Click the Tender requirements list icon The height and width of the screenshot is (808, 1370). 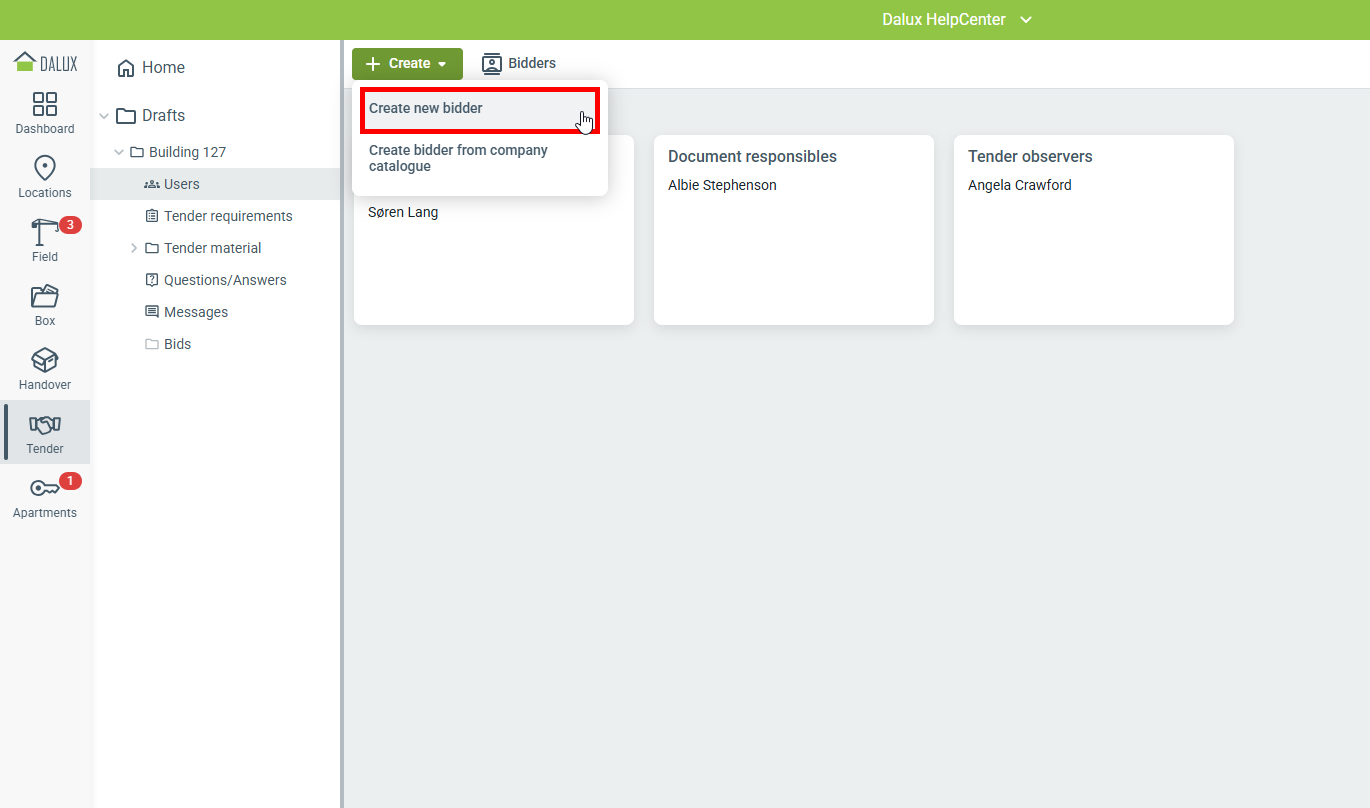click(x=152, y=216)
